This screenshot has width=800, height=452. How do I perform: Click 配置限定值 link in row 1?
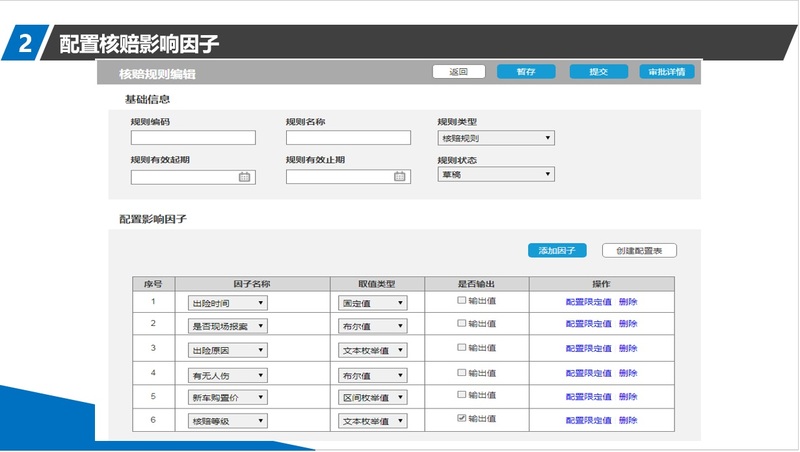pos(588,302)
